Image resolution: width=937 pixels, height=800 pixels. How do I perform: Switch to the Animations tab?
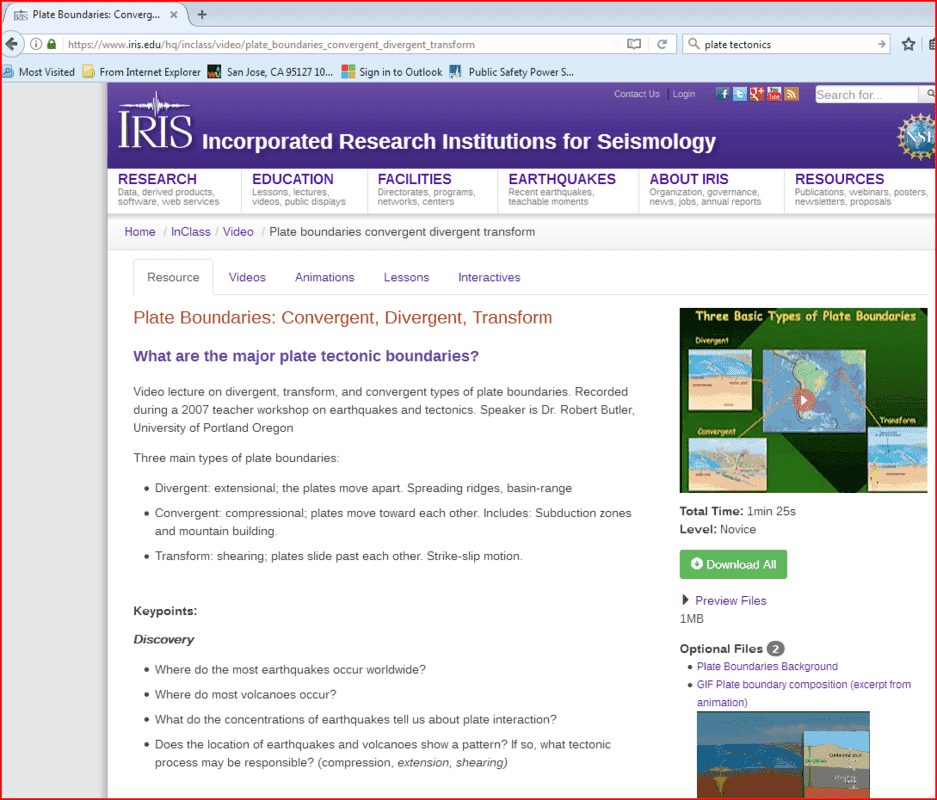324,277
